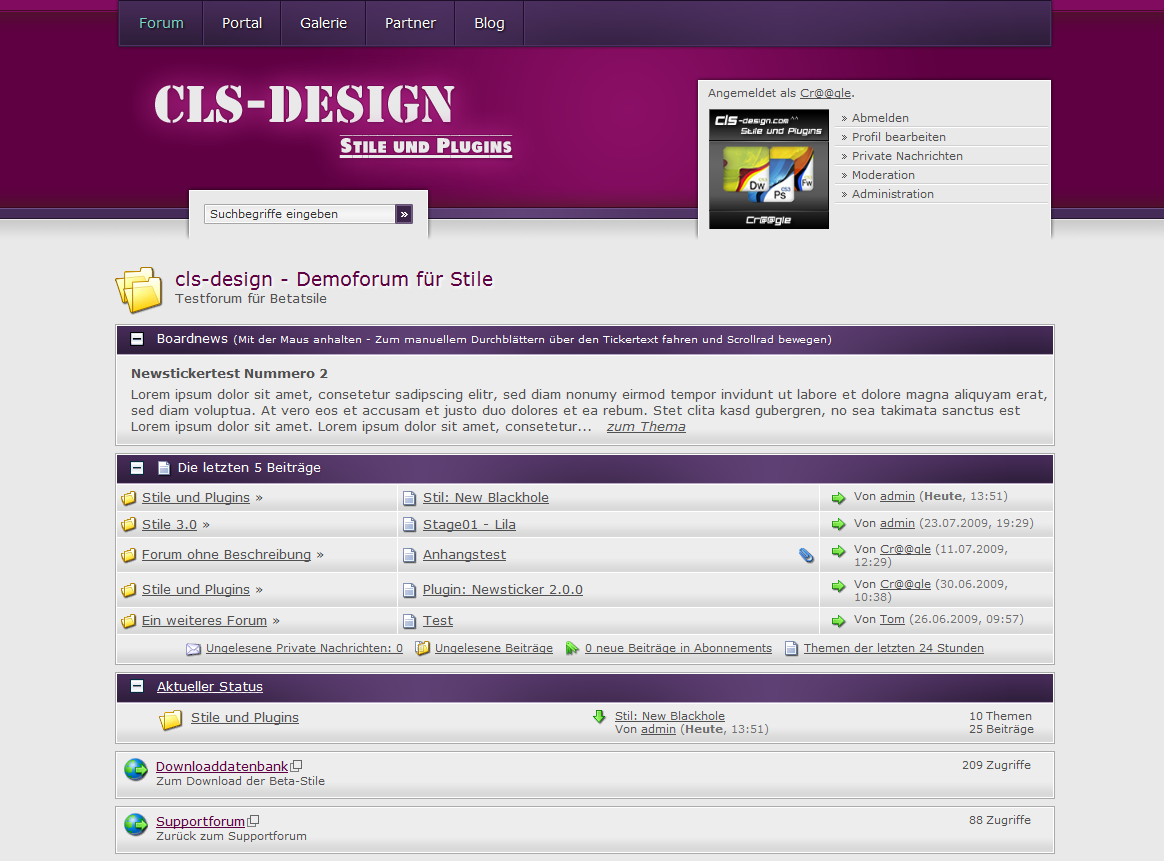The height and width of the screenshot is (861, 1164).
Task: Collapse the Boardnews panel
Action: (x=137, y=340)
